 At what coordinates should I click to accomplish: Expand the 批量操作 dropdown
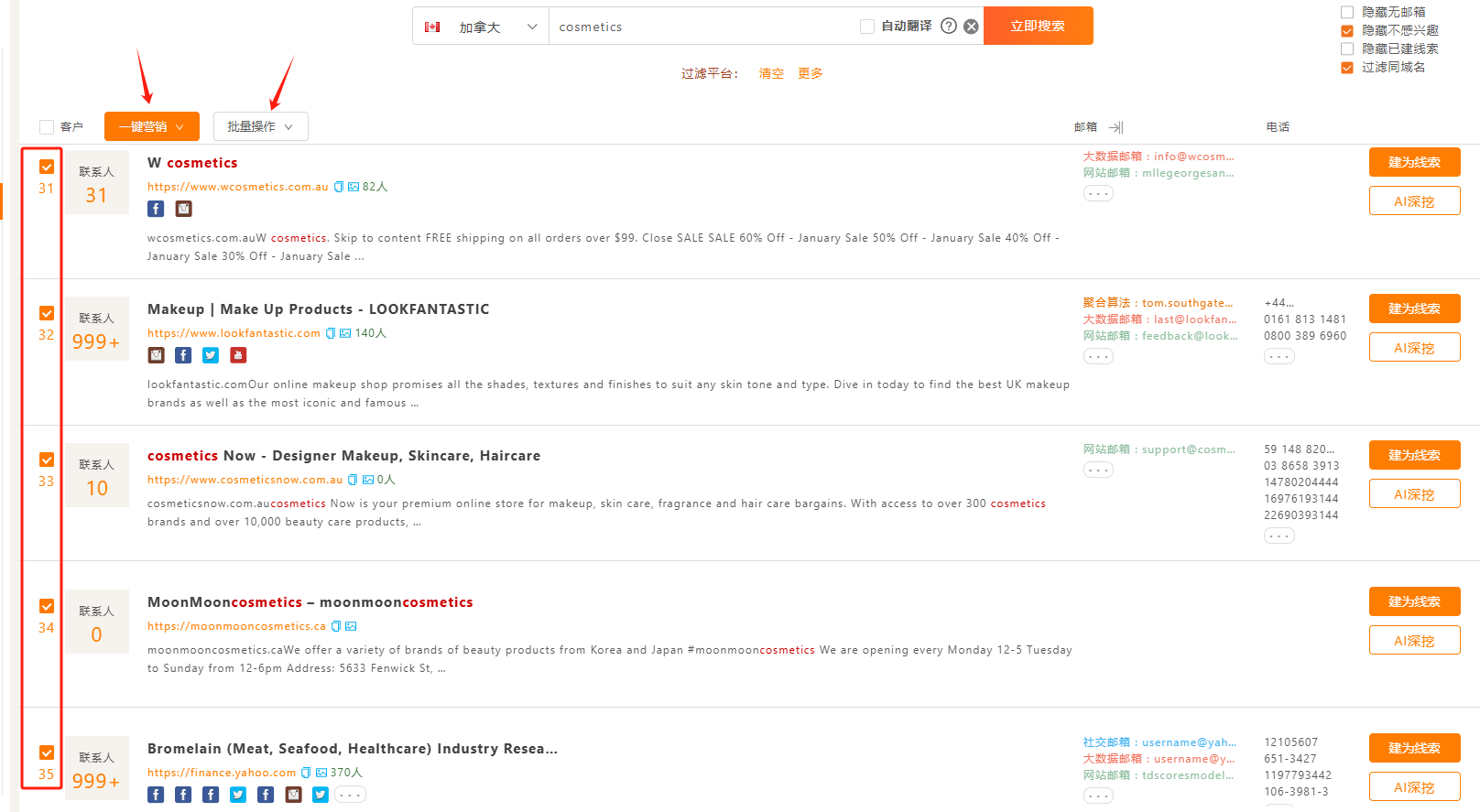pos(261,126)
